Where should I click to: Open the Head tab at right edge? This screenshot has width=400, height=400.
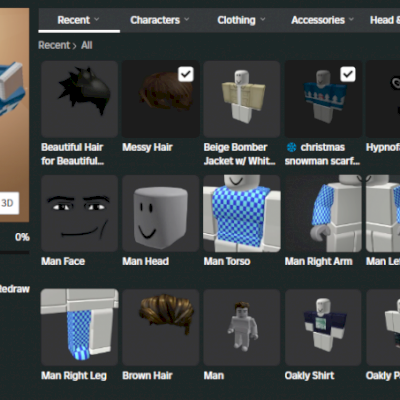pos(384,20)
